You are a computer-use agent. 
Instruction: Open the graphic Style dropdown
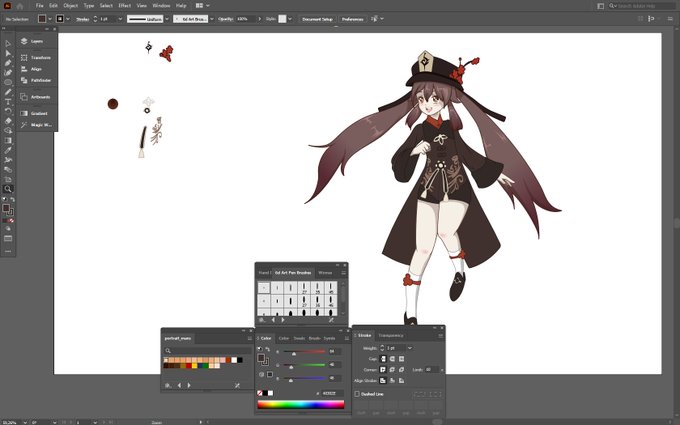(x=290, y=19)
